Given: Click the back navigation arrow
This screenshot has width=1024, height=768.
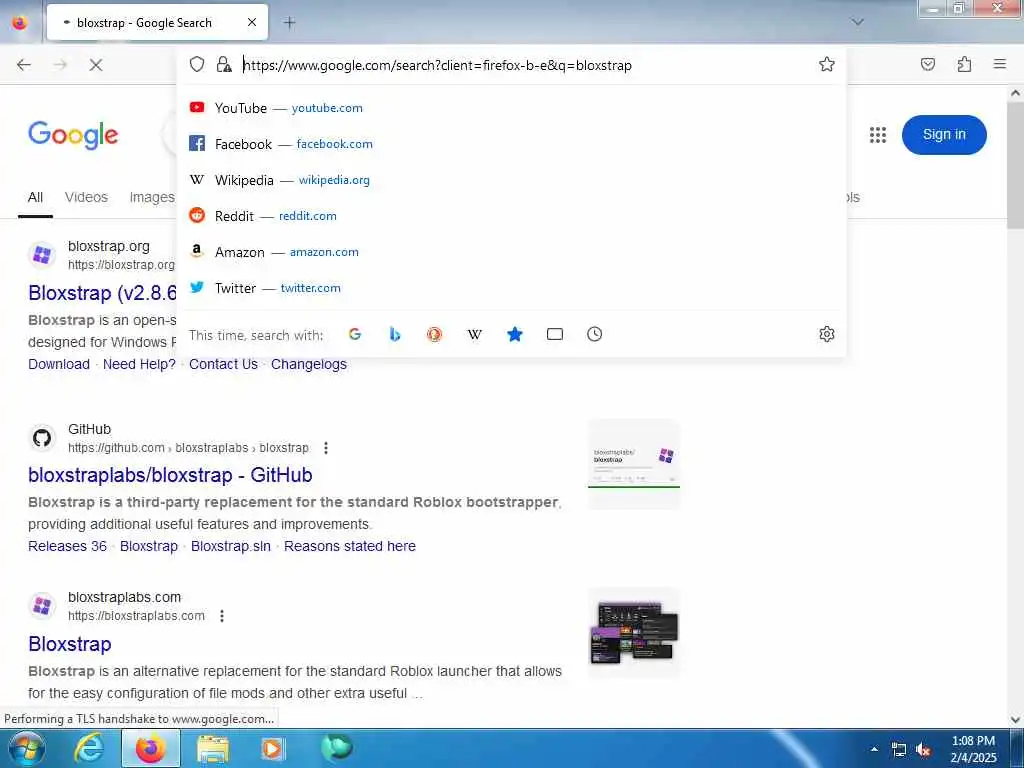Looking at the screenshot, I should click(24, 65).
